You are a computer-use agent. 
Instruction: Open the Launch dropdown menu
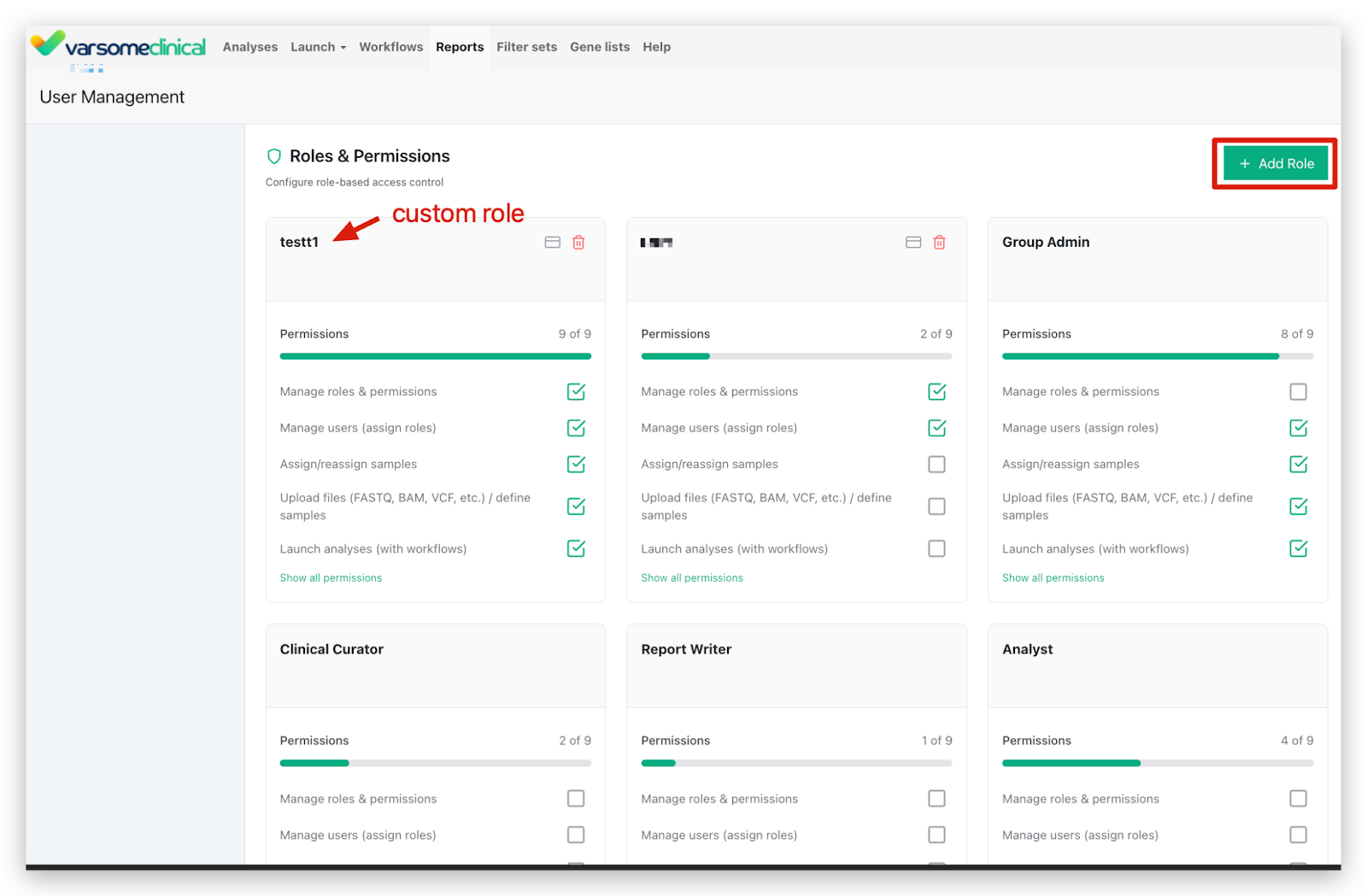coord(318,47)
